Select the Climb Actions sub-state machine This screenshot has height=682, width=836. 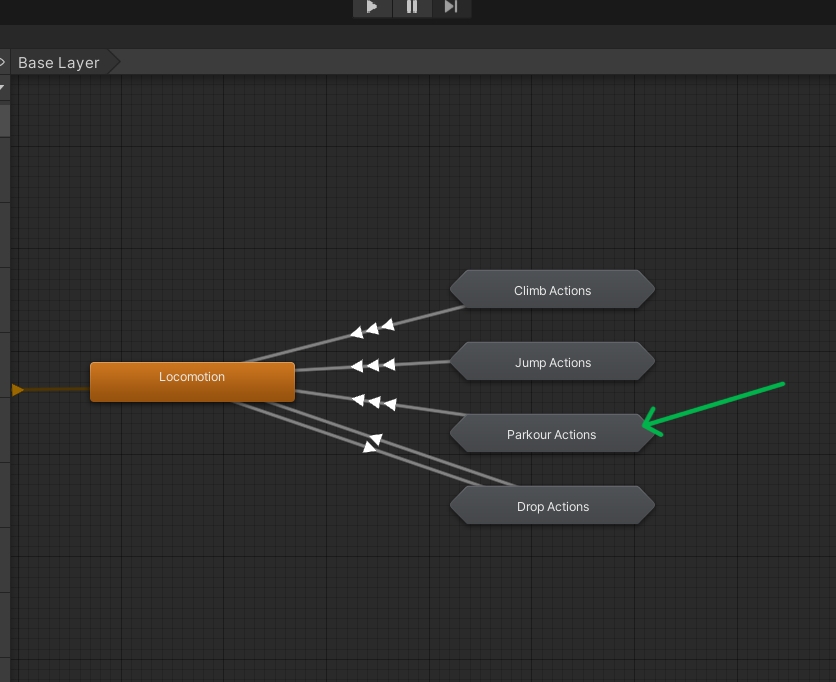pyautogui.click(x=552, y=290)
